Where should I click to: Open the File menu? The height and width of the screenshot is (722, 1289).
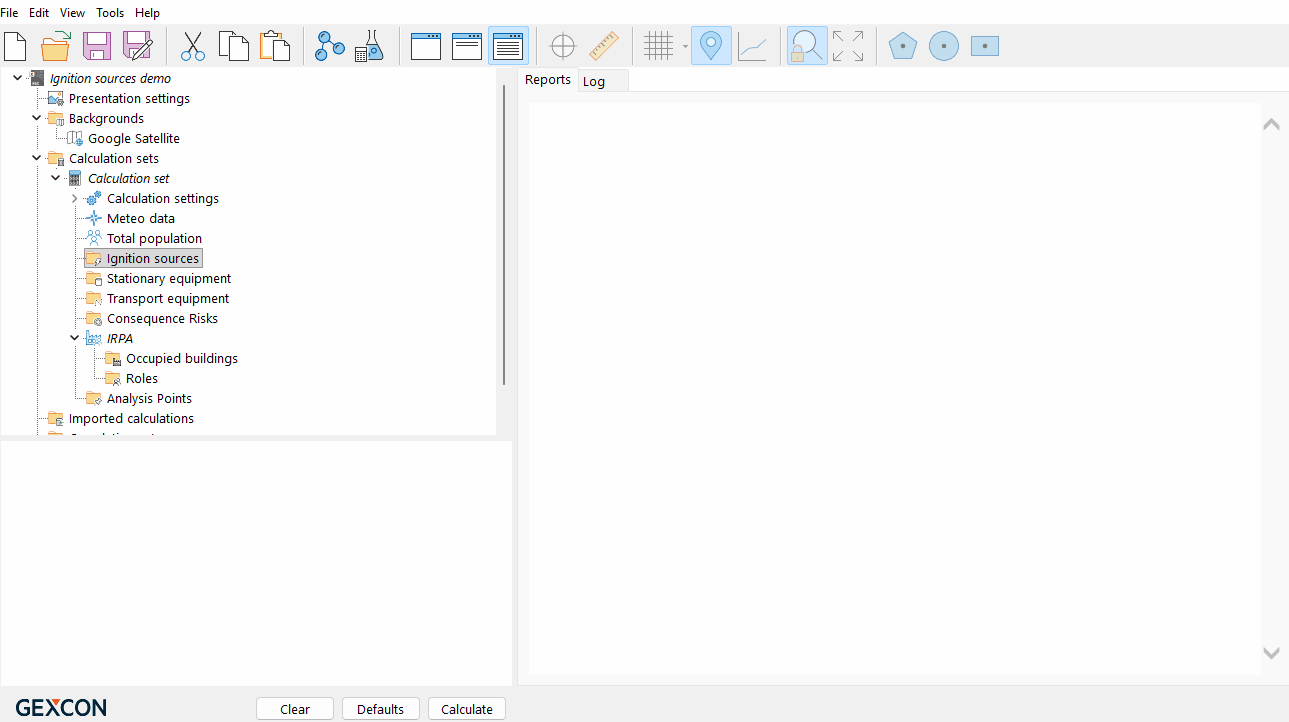[x=9, y=13]
